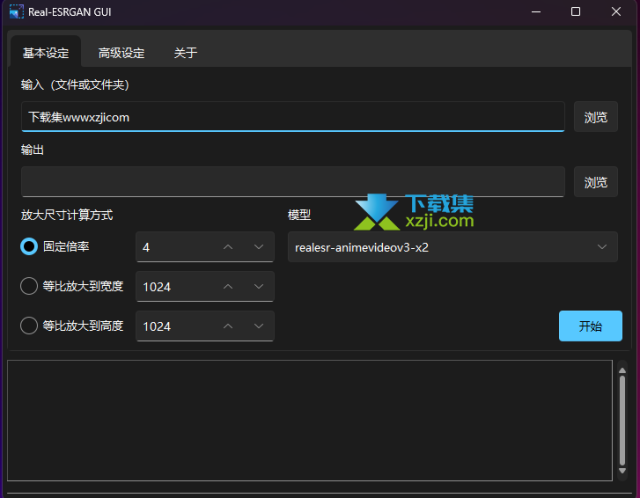Open the 高级设定 tab

[121, 53]
